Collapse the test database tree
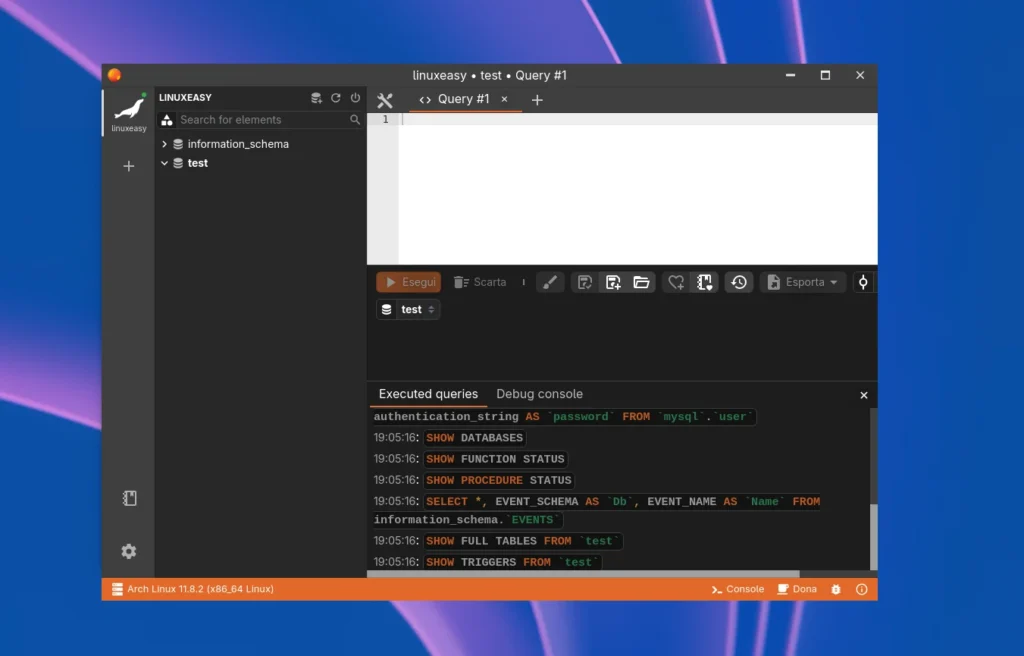The height and width of the screenshot is (656, 1024). pos(164,163)
